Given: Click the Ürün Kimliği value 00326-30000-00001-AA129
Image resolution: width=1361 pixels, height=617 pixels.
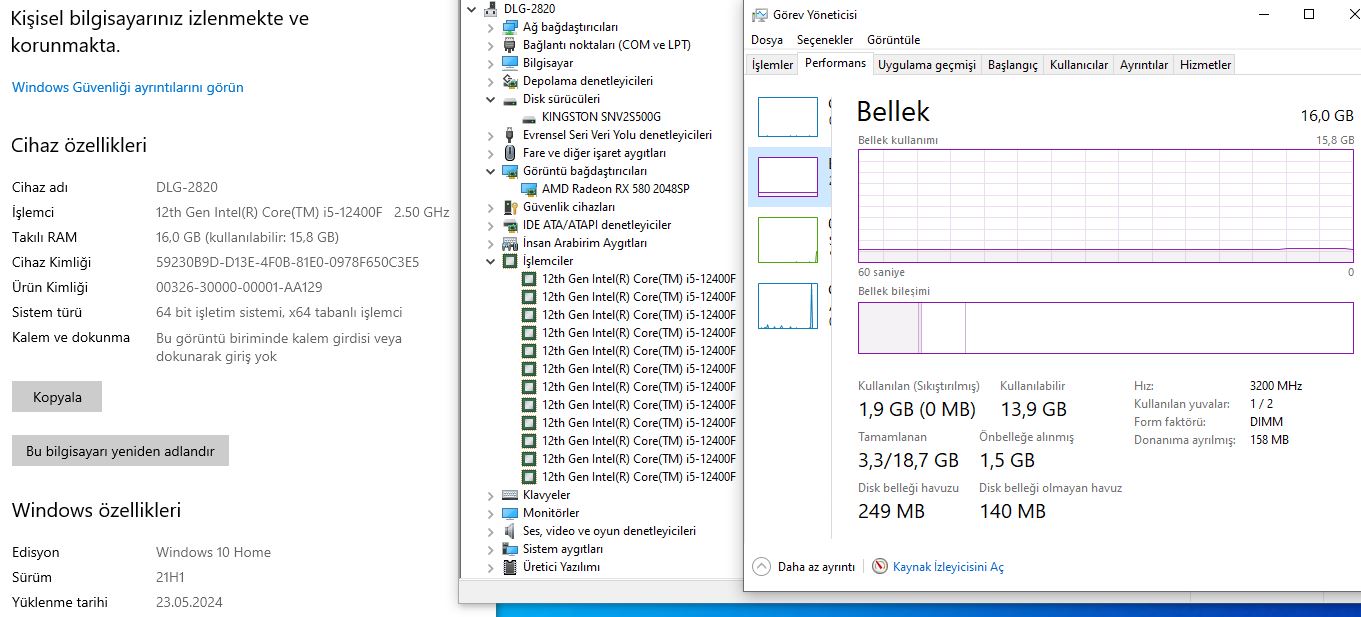Looking at the screenshot, I should coord(239,287).
